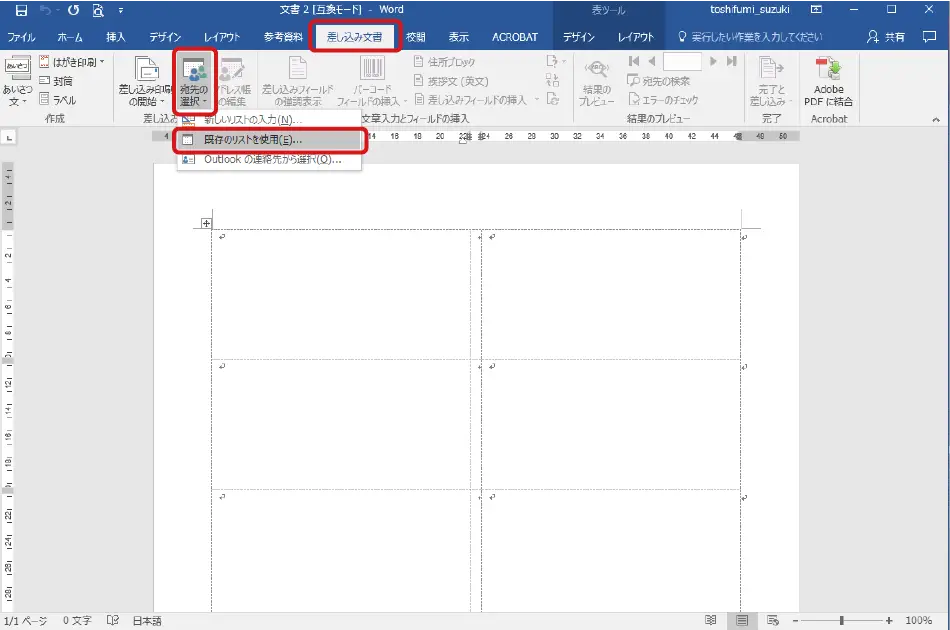This screenshot has height=630, width=950.
Task: Select the 差し込み文書 tab
Action: (x=354, y=37)
